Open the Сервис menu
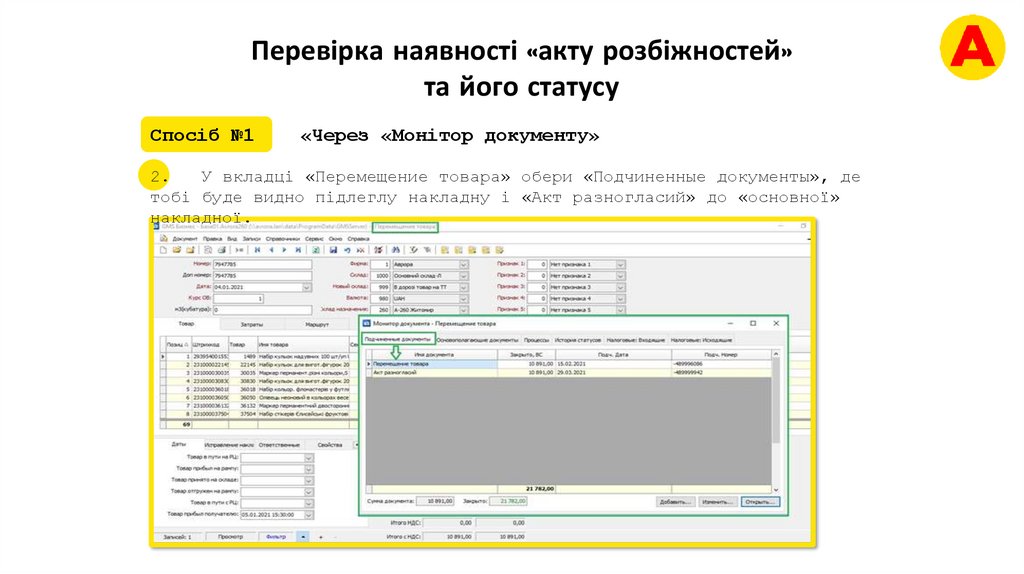This screenshot has height=574, width=1024. tap(314, 239)
